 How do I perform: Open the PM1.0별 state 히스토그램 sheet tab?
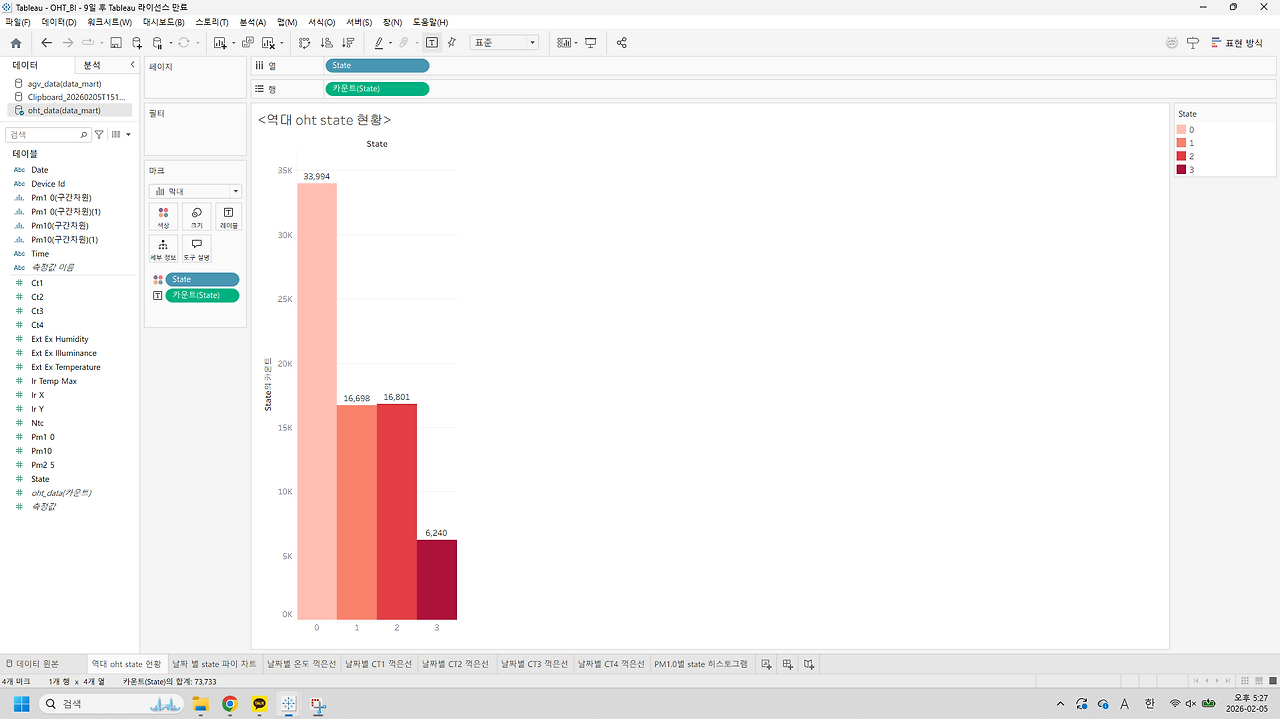coord(701,664)
